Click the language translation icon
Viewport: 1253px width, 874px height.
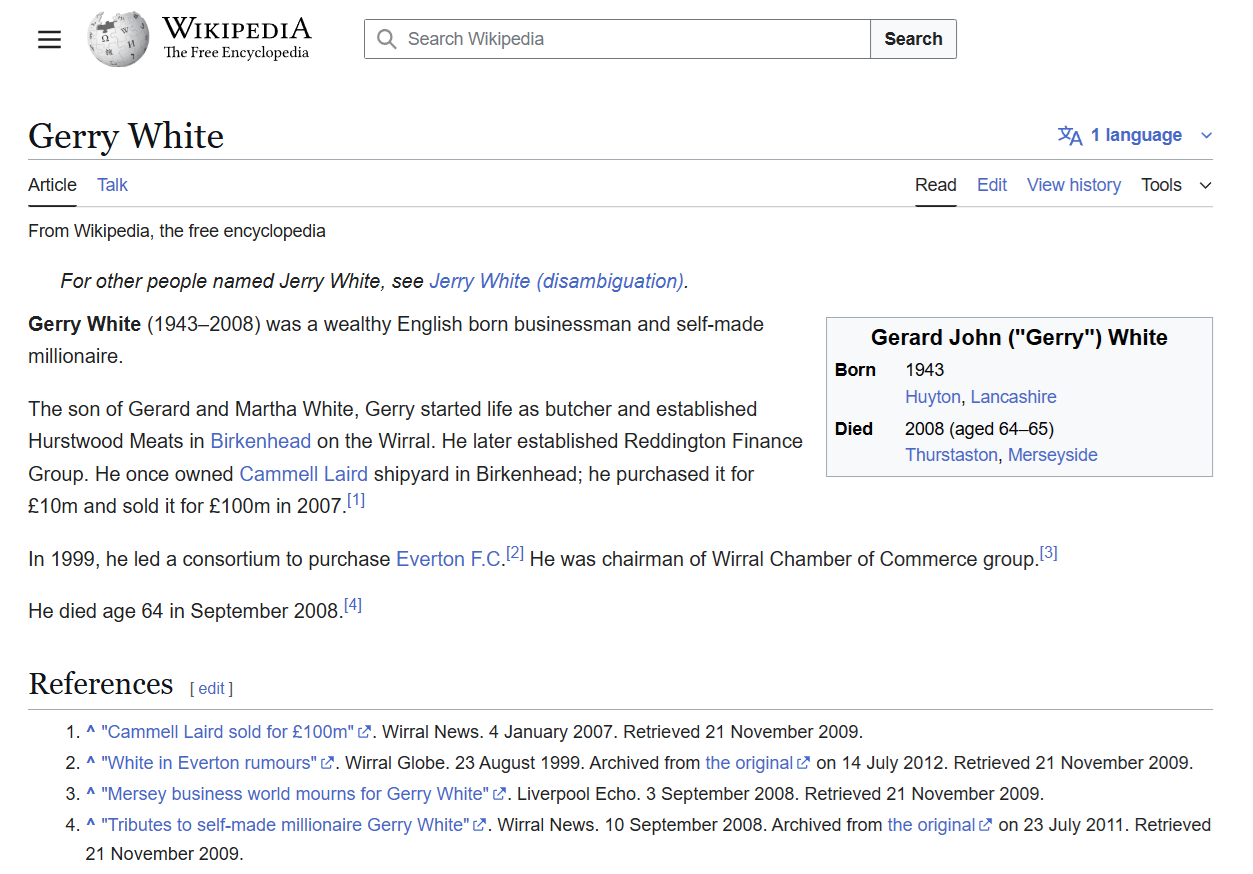coord(1070,136)
